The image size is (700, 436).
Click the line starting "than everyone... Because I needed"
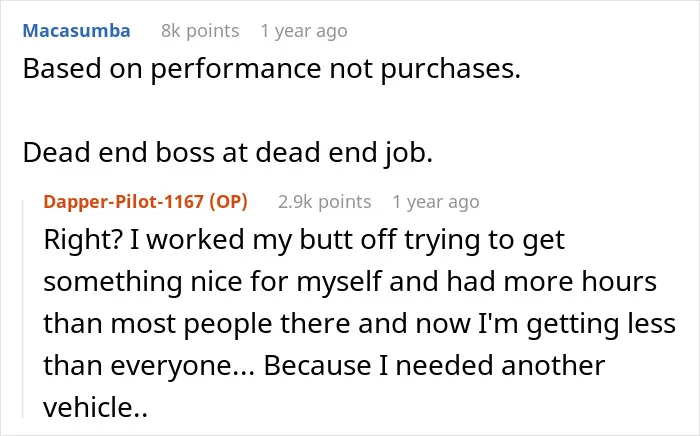click(x=324, y=365)
